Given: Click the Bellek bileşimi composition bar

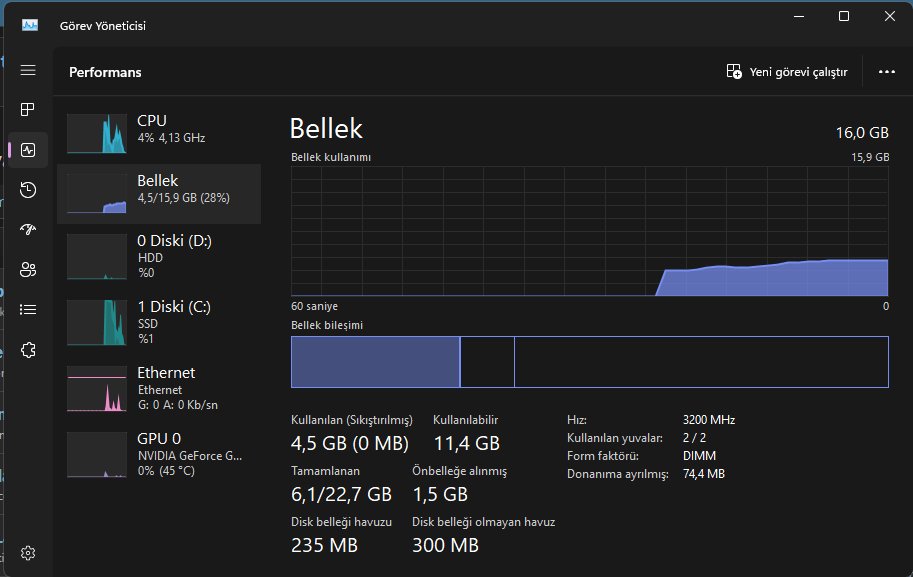Looking at the screenshot, I should click(x=589, y=362).
